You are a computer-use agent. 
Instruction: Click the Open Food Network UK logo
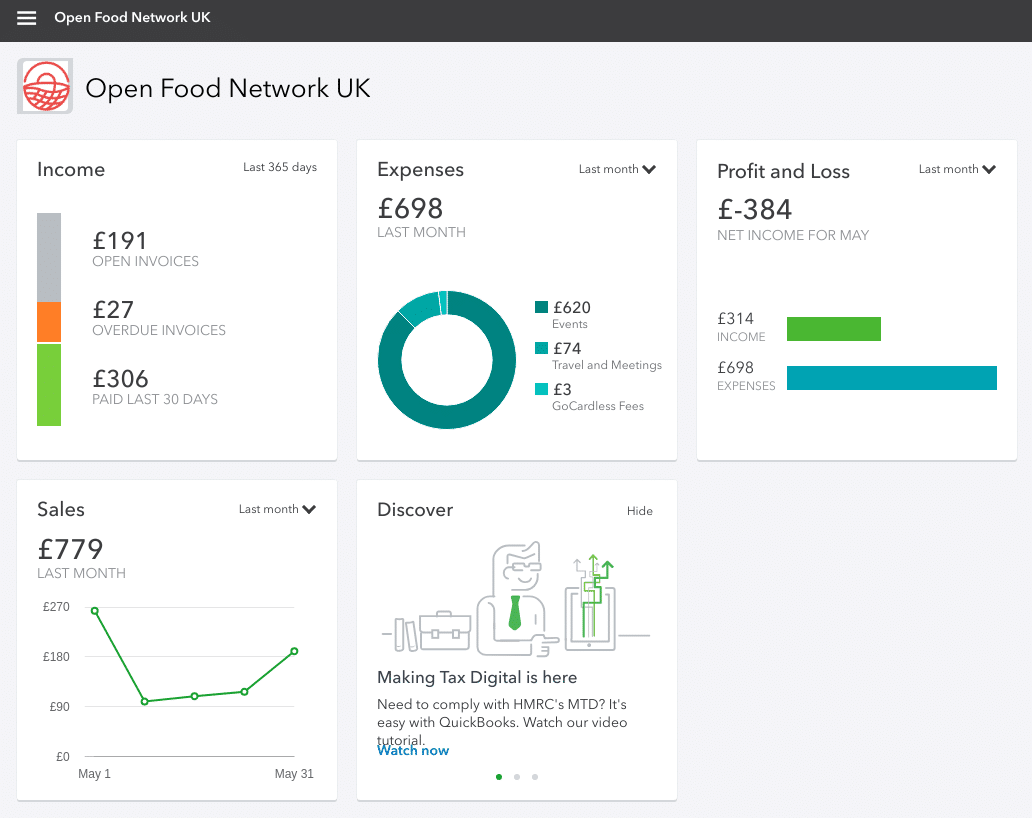(44, 86)
